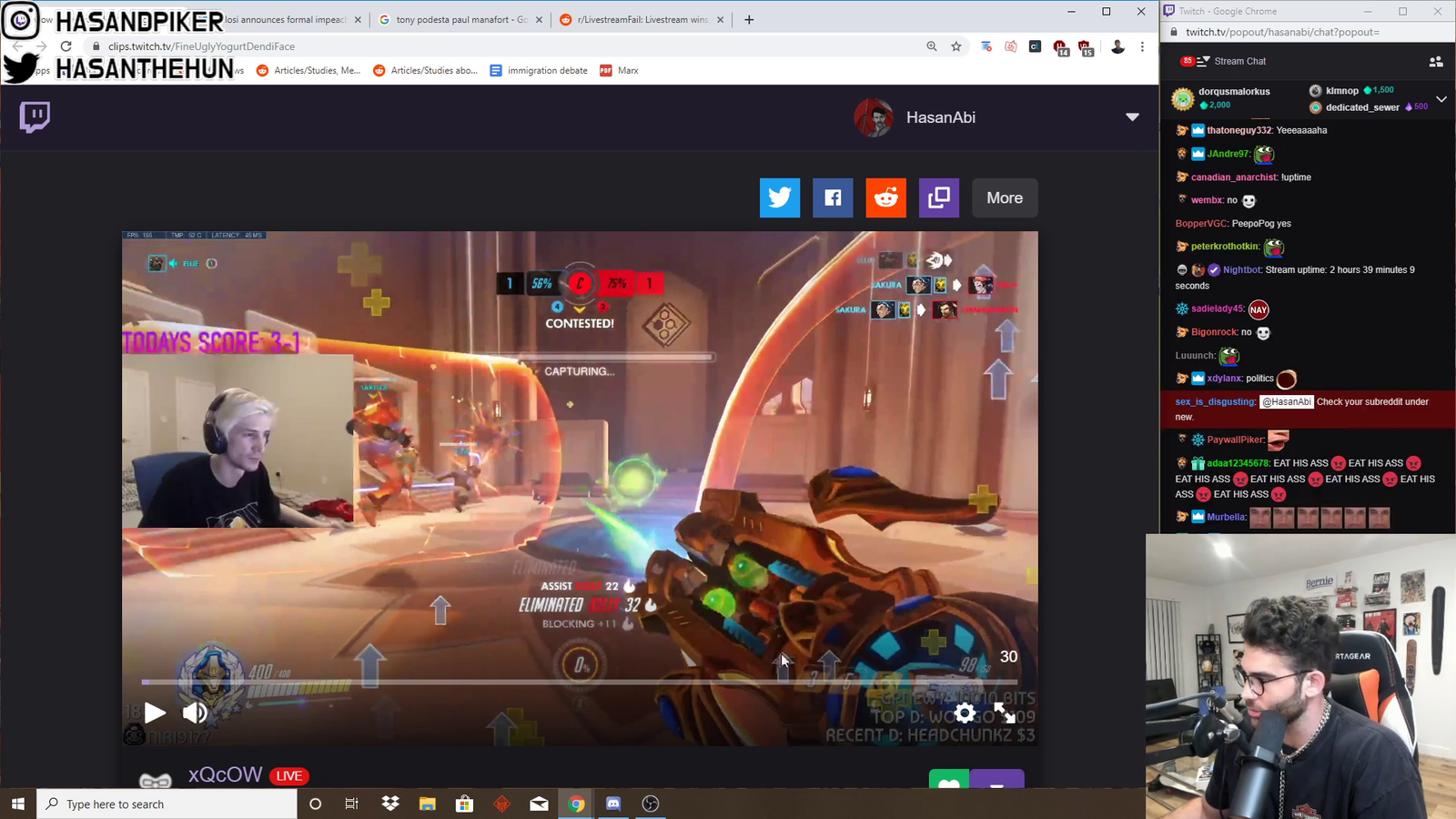Click the username sex_is_disgusting in chat

coord(1215,402)
